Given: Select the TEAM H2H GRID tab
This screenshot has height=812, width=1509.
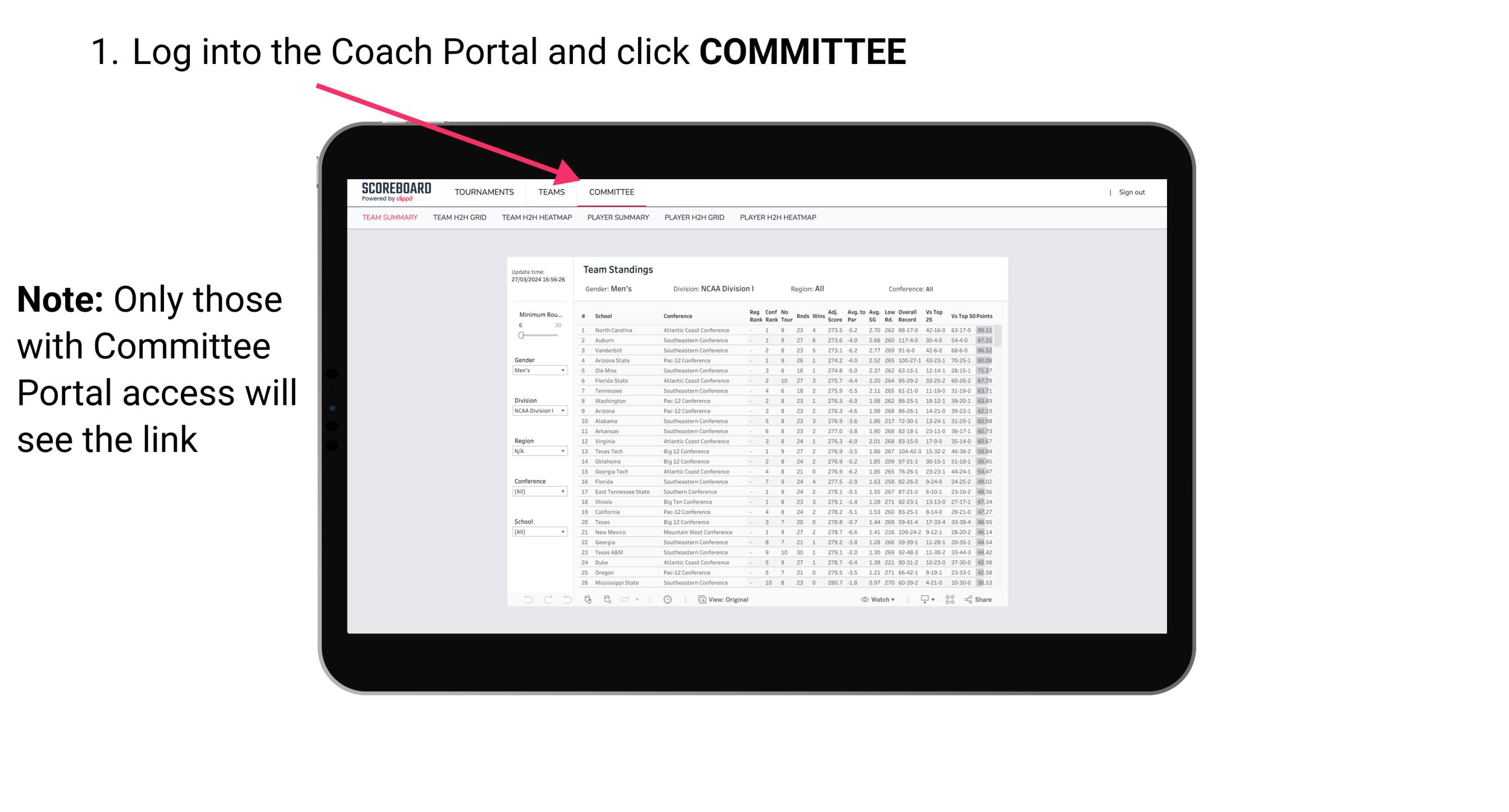Looking at the screenshot, I should (459, 219).
